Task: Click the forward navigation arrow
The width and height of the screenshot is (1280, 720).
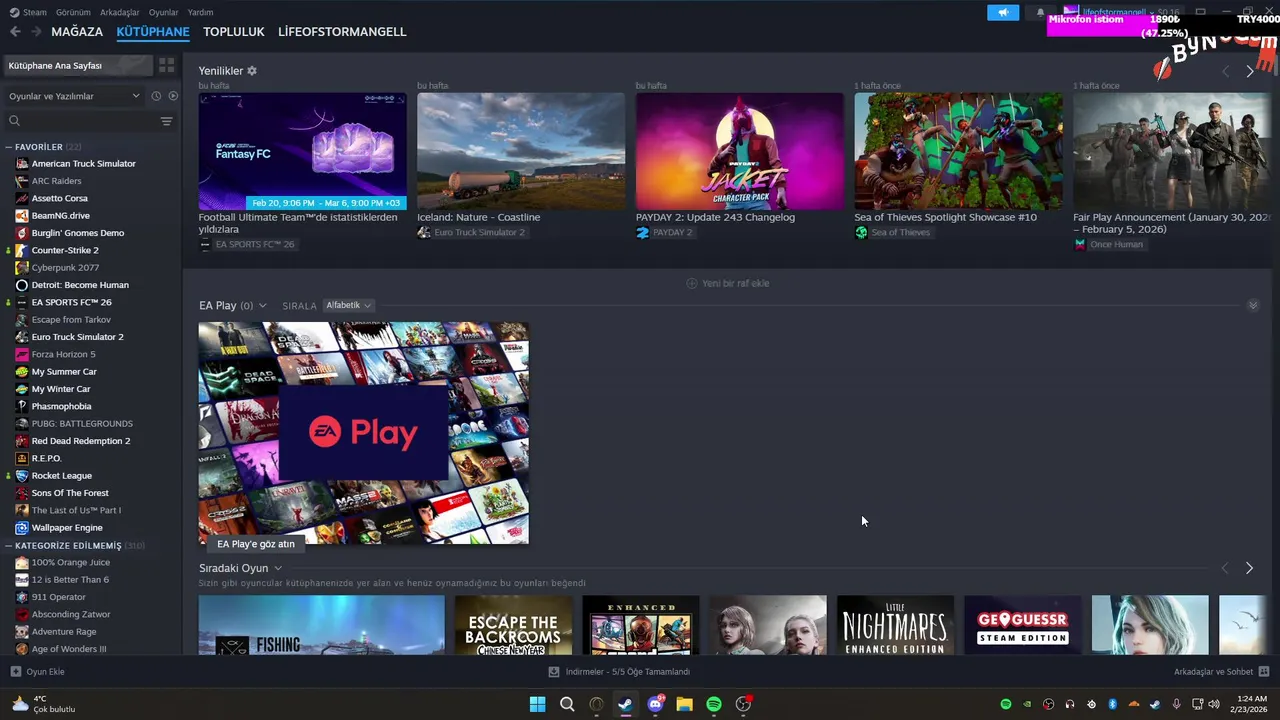Action: click(x=36, y=32)
